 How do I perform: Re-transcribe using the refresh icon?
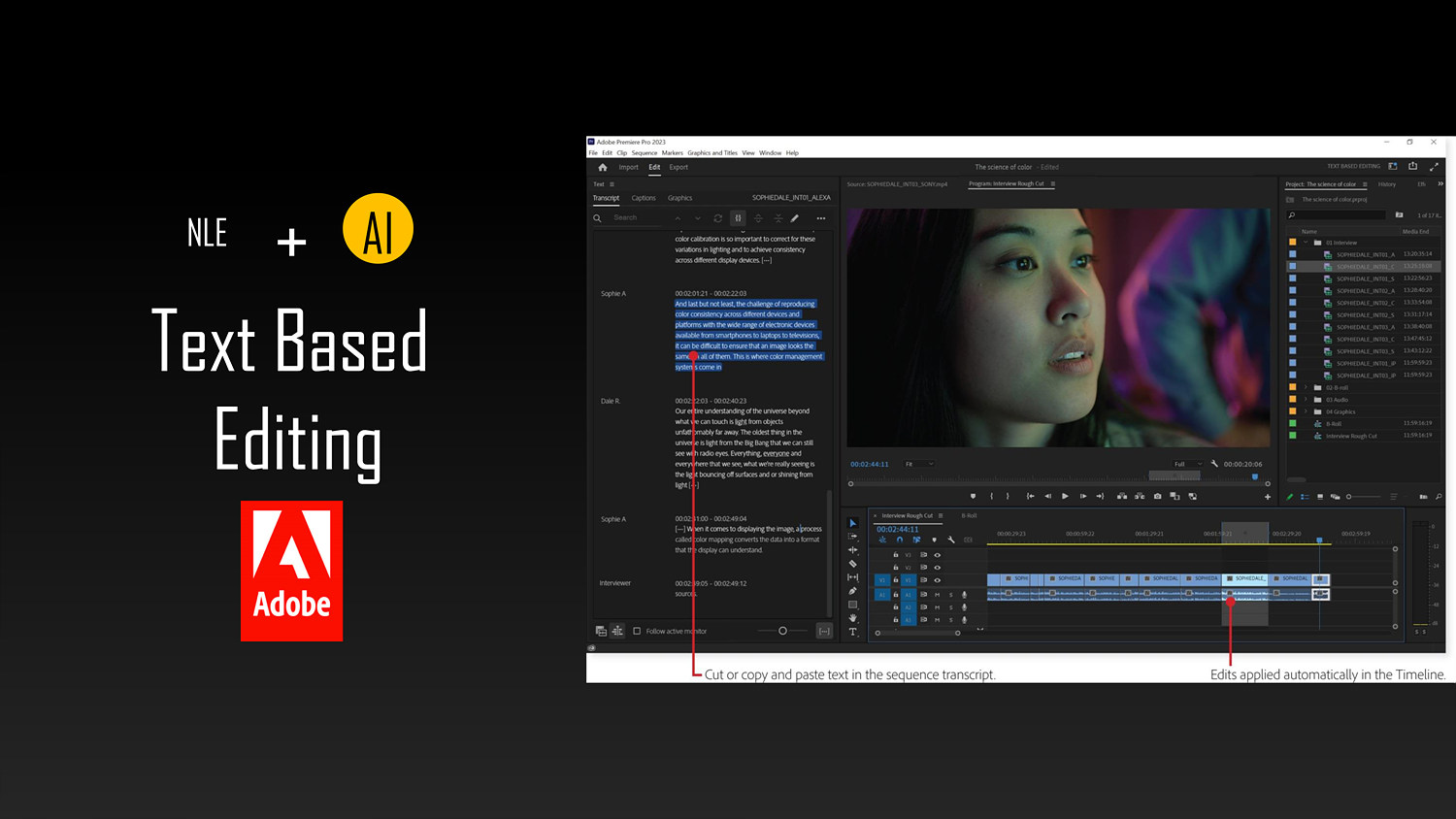[717, 218]
